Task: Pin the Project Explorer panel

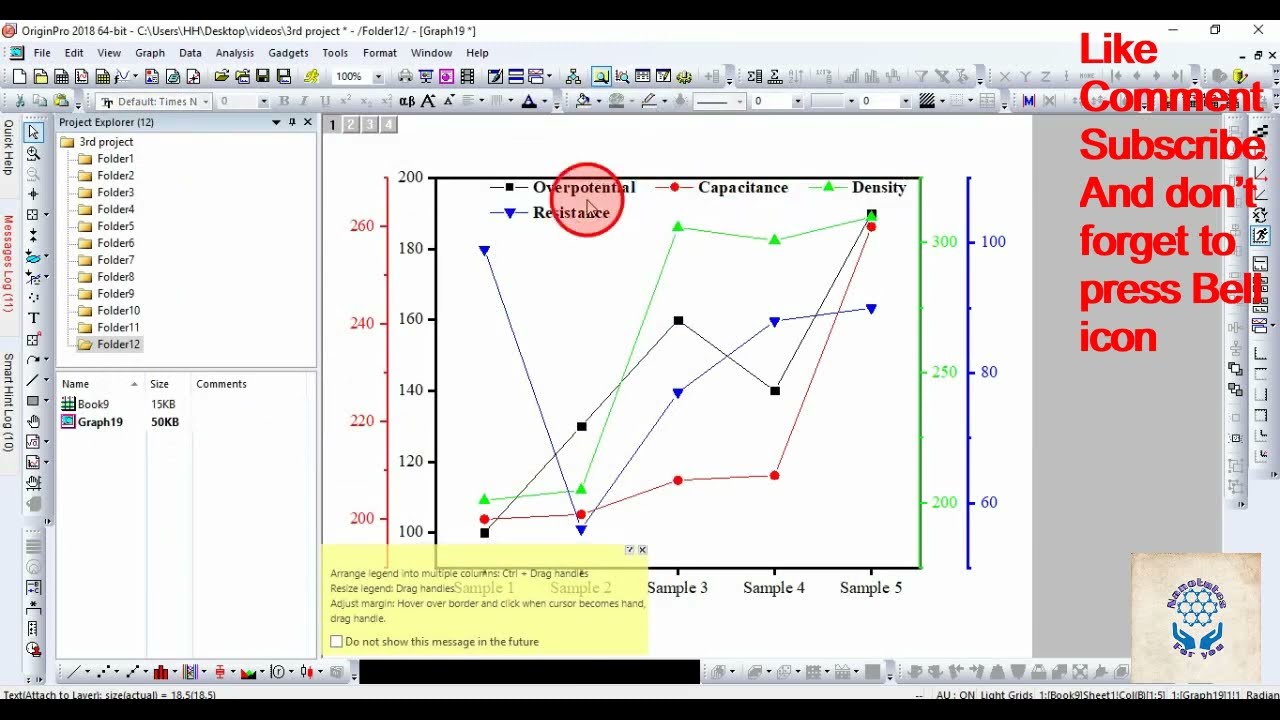Action: click(x=292, y=122)
